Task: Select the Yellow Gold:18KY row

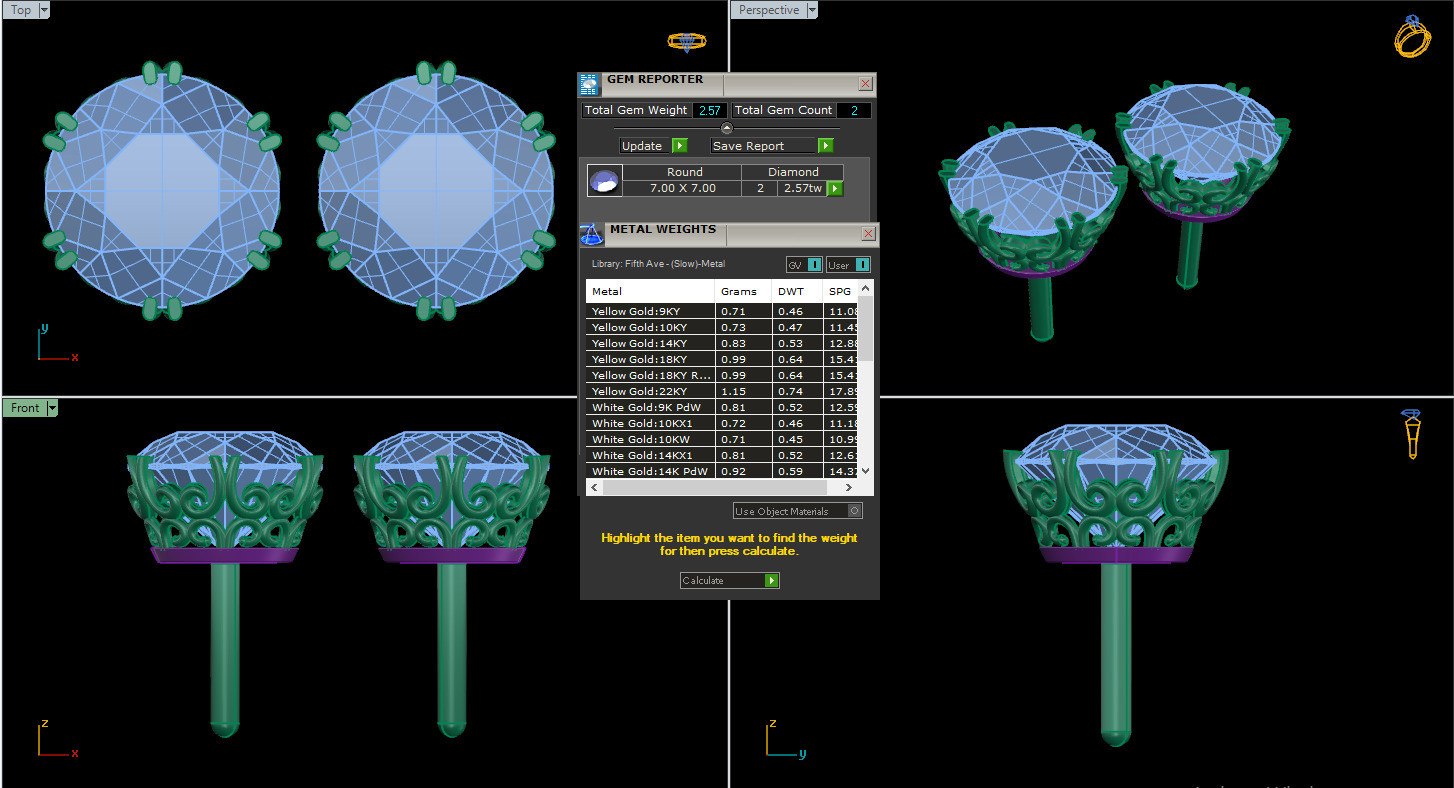Action: (722, 359)
